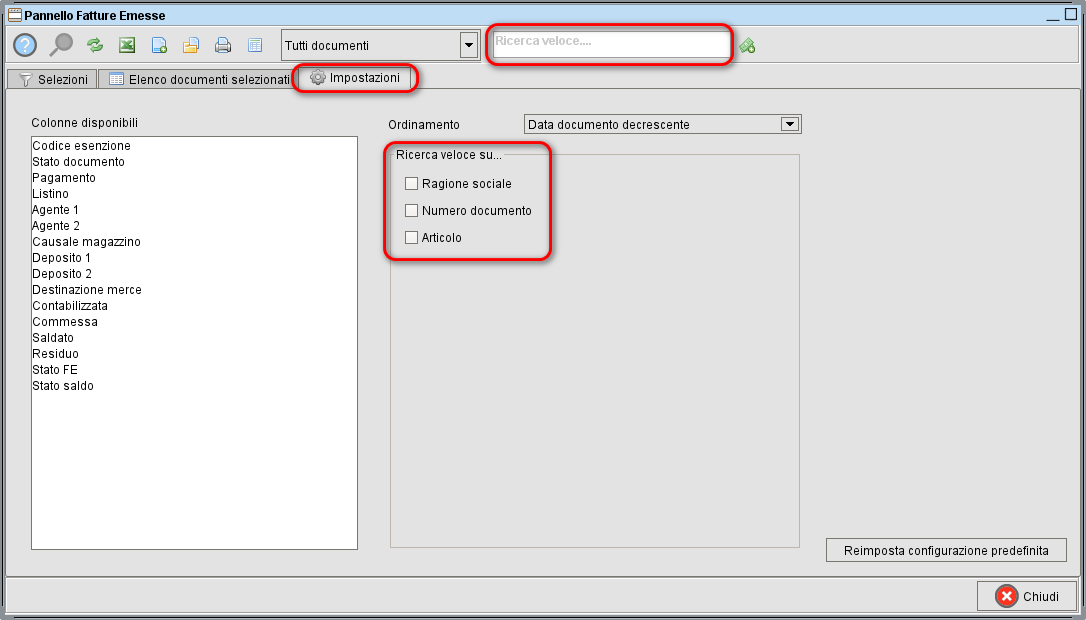1086x620 pixels.
Task: Refresh the document list with green arrows icon
Action: pos(94,44)
